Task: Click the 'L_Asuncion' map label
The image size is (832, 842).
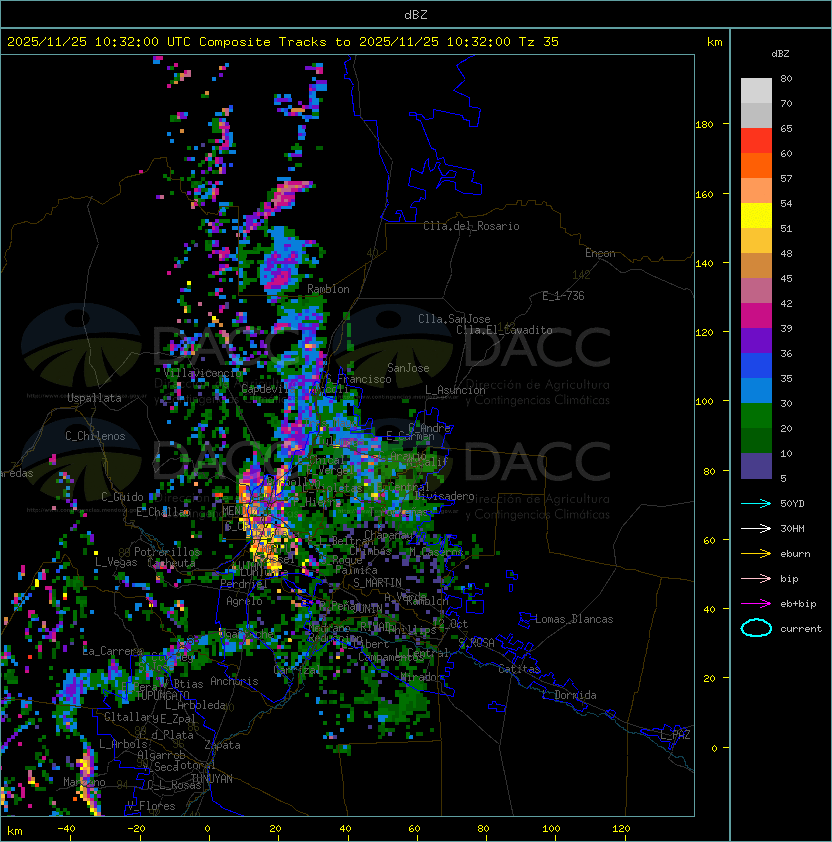Action: pyautogui.click(x=455, y=390)
